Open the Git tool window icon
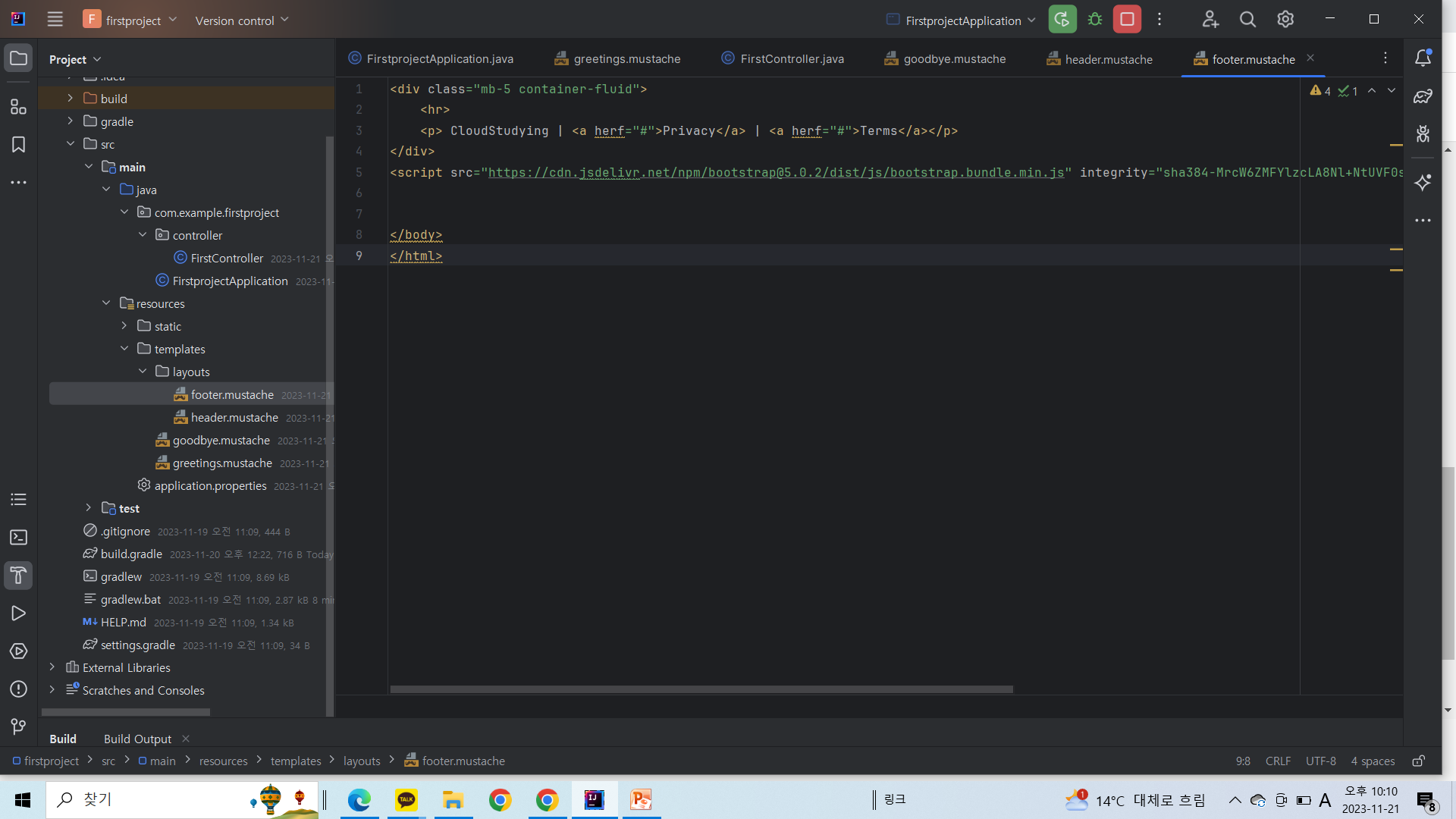This screenshot has height=819, width=1456. point(18,726)
